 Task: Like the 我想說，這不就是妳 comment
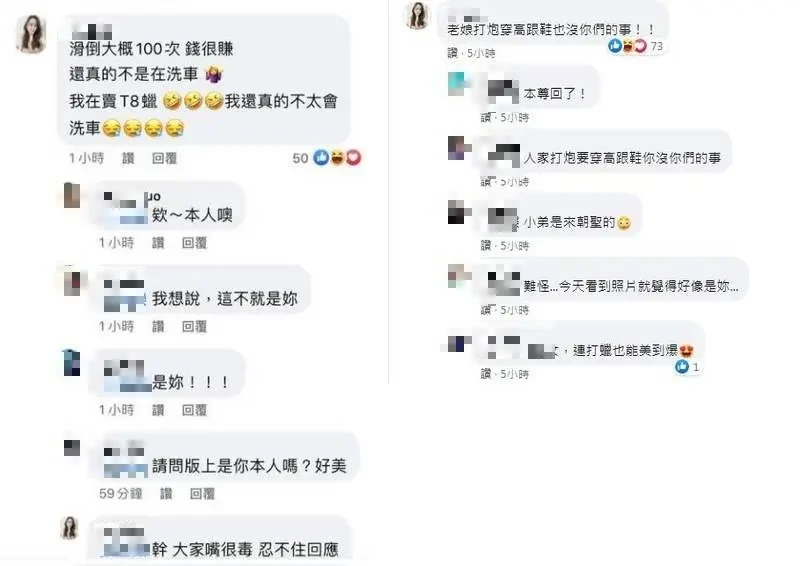point(158,327)
